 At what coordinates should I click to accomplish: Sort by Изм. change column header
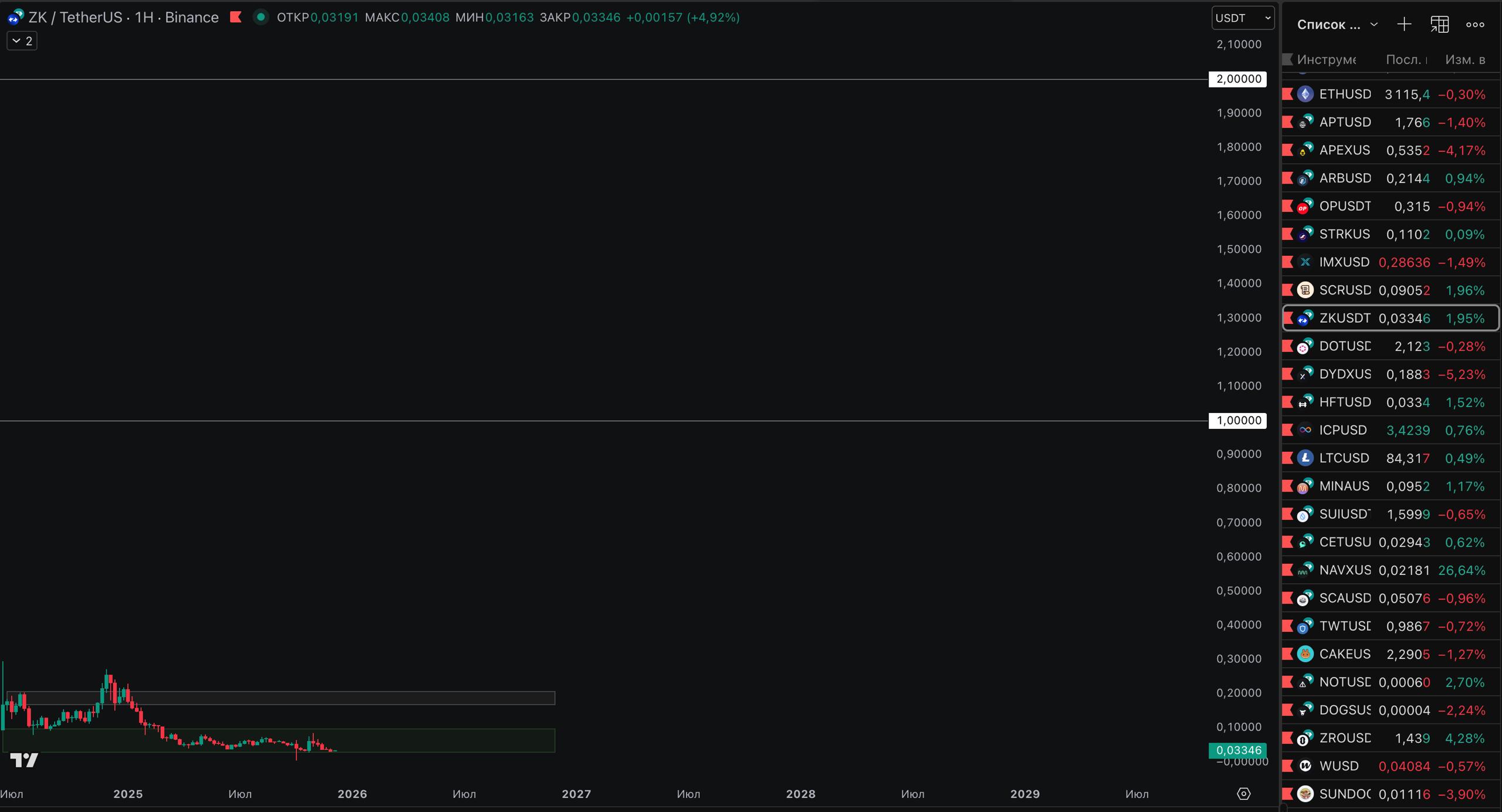click(x=1464, y=59)
